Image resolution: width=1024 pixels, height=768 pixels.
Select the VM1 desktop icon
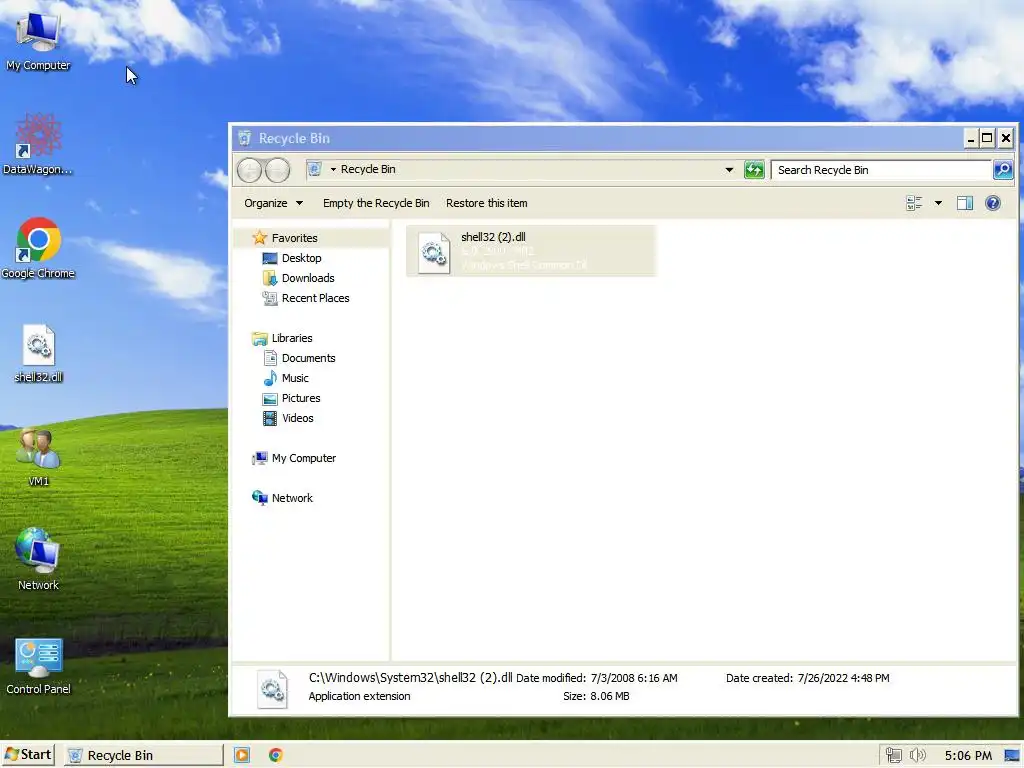[x=38, y=457]
